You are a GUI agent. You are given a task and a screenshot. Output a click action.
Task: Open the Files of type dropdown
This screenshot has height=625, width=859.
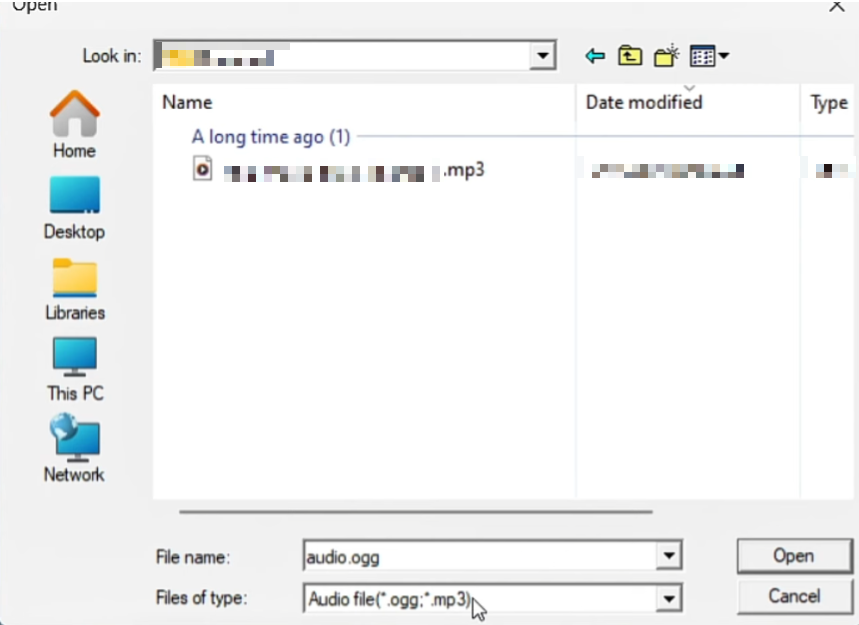coord(669,598)
